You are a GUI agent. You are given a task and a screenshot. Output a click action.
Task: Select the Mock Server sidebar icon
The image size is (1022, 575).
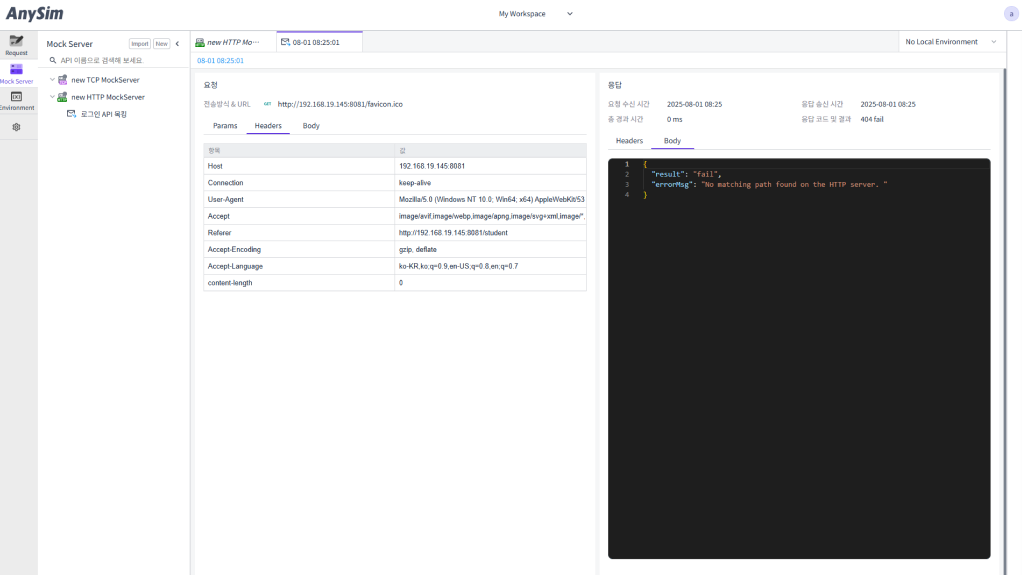[x=16, y=73]
